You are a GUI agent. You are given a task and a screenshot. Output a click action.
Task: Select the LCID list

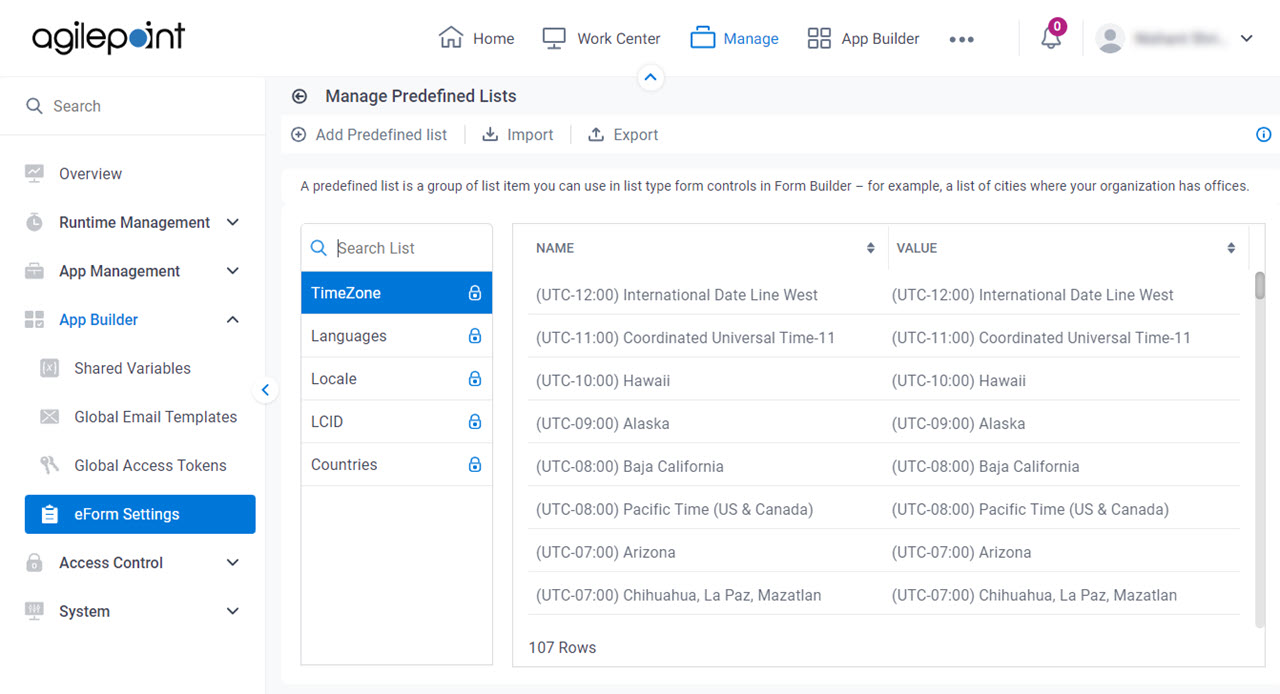(397, 422)
